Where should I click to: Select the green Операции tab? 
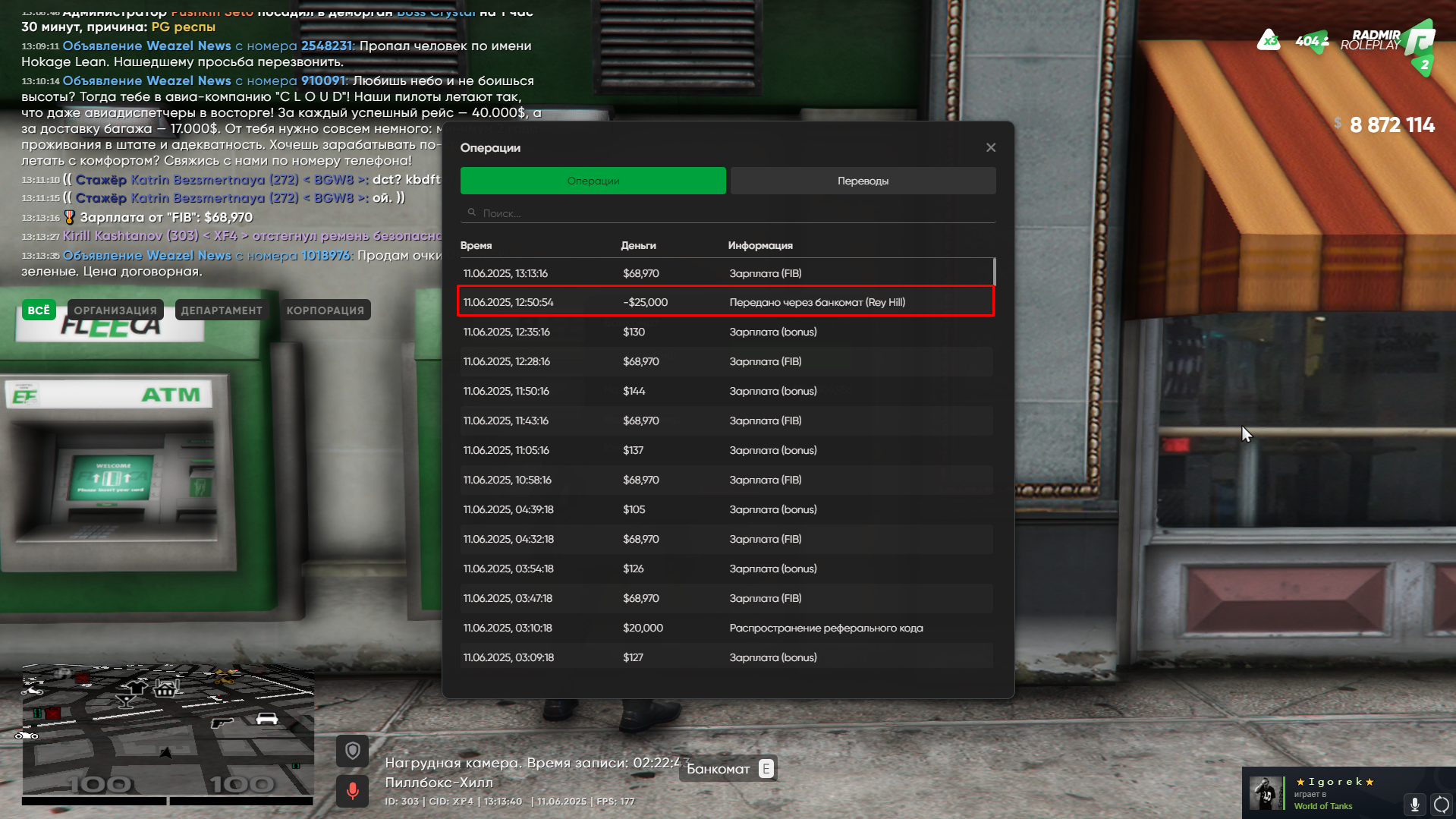pyautogui.click(x=593, y=181)
